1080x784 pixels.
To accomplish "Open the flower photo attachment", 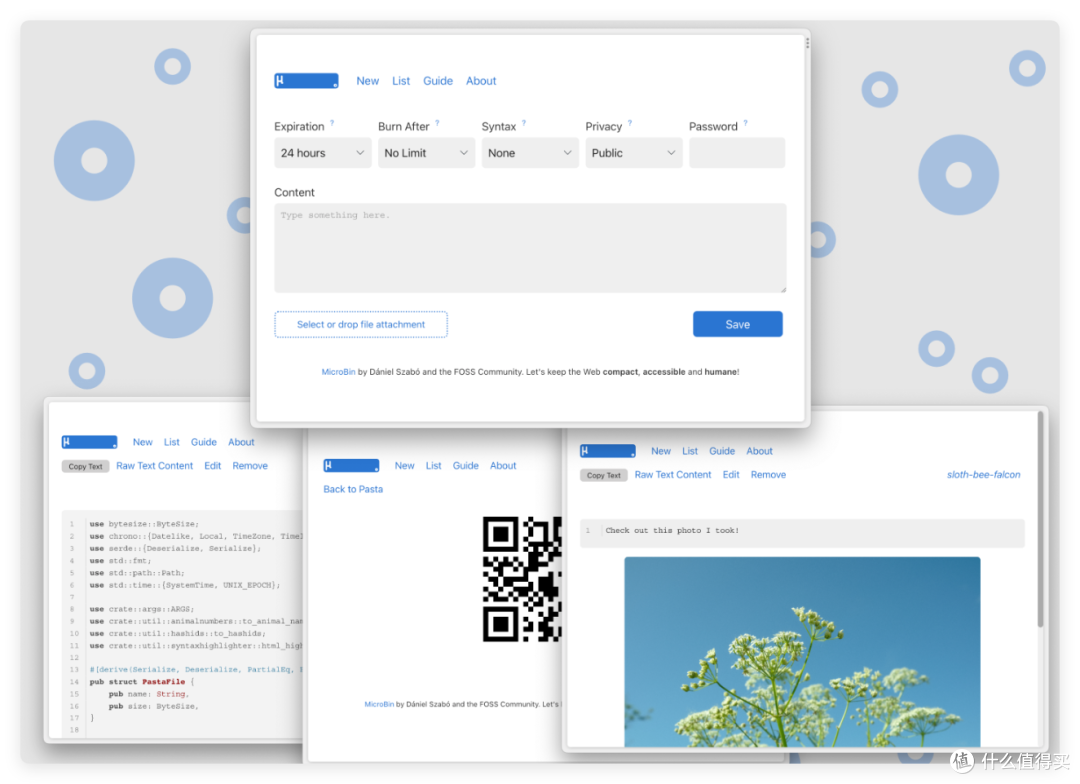I will [802, 652].
